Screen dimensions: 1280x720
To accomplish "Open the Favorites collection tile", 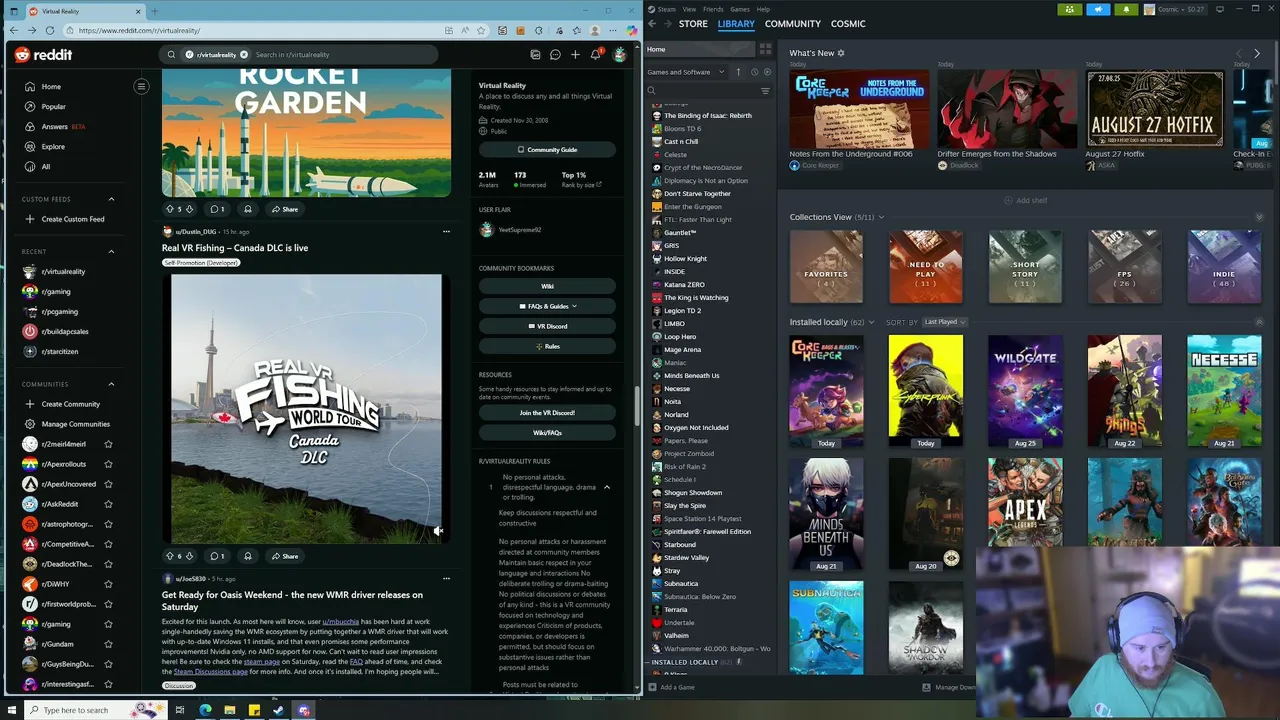I will click(x=826, y=267).
